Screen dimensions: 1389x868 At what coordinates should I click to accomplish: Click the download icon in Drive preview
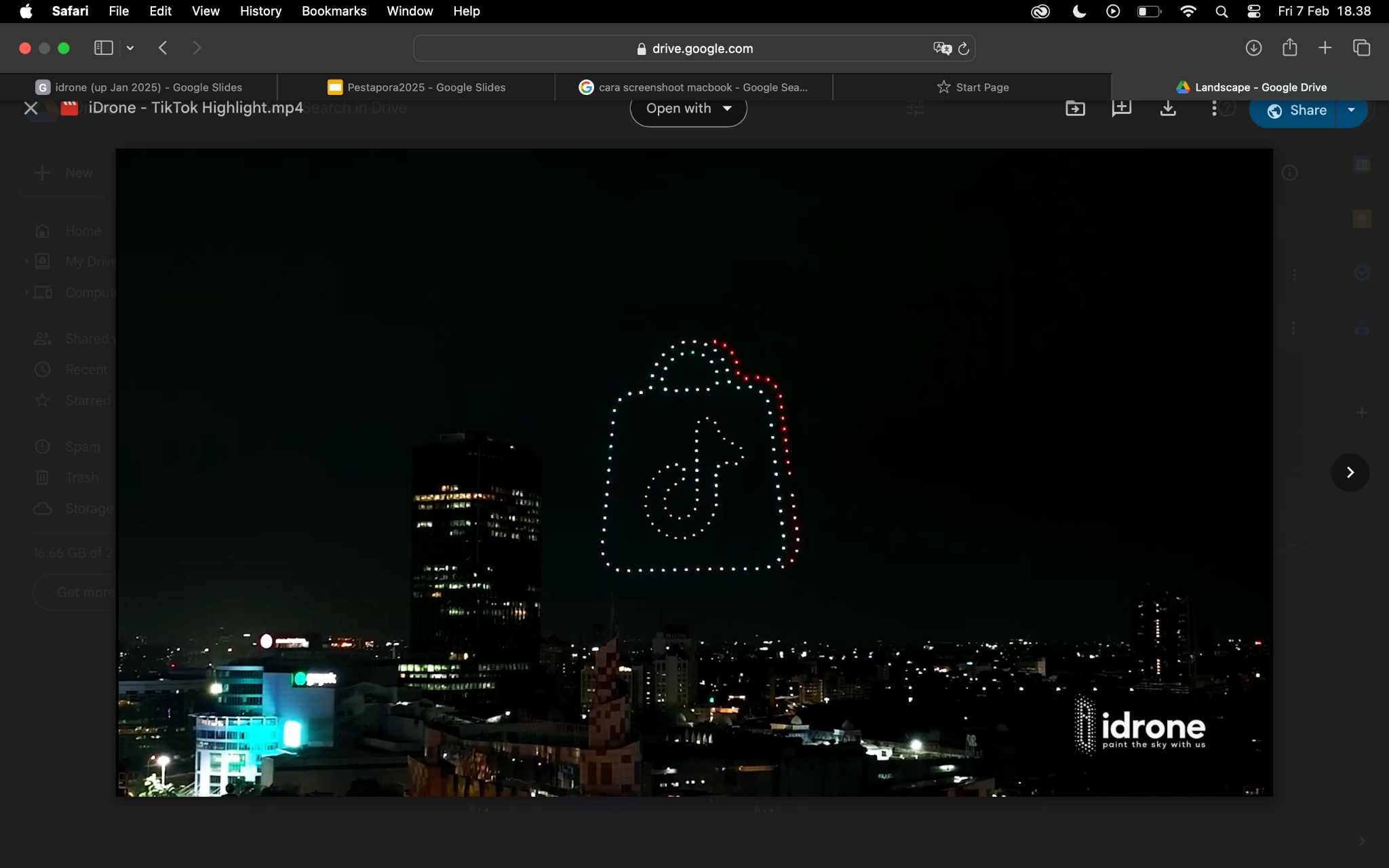click(x=1167, y=108)
